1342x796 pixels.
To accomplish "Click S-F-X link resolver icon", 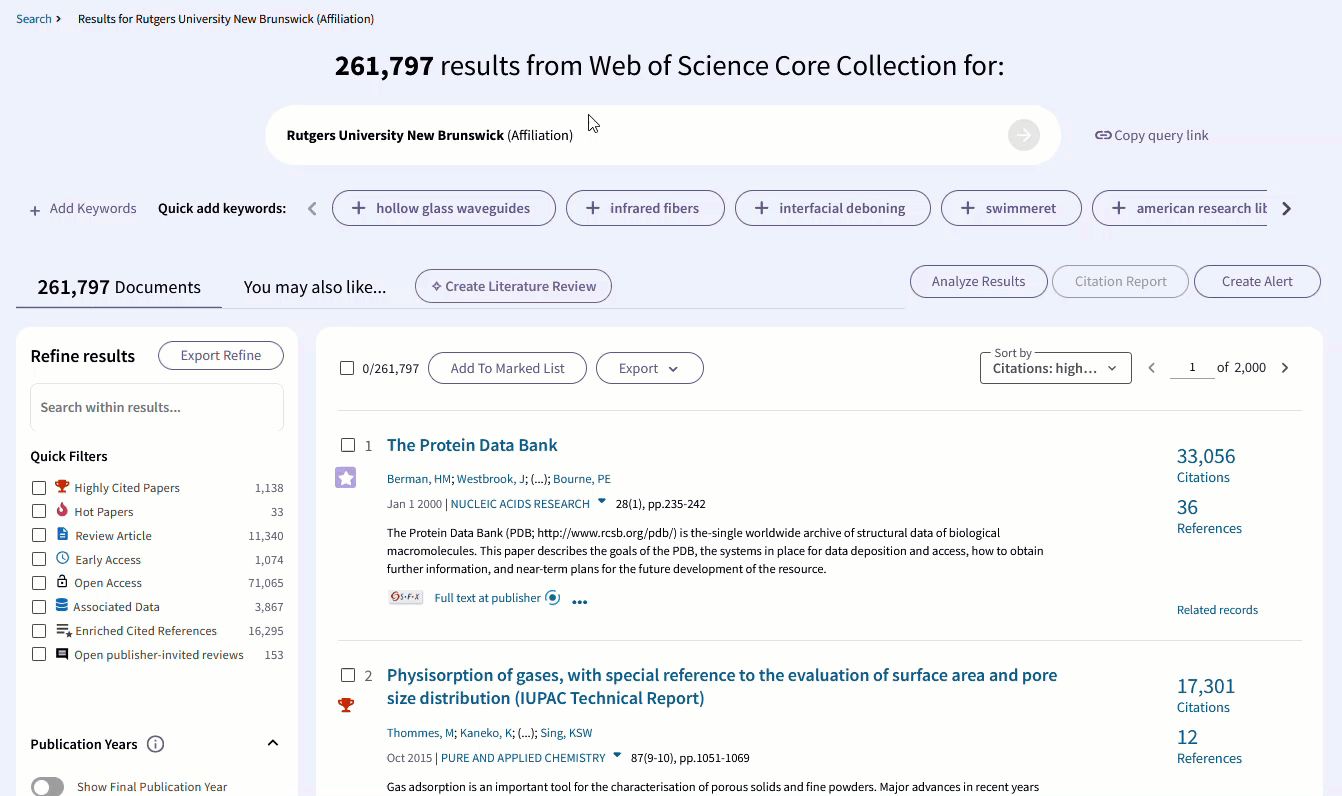I will click(406, 597).
